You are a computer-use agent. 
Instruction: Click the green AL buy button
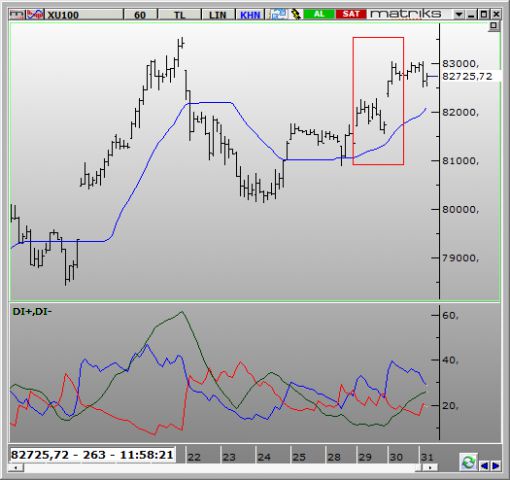(319, 14)
